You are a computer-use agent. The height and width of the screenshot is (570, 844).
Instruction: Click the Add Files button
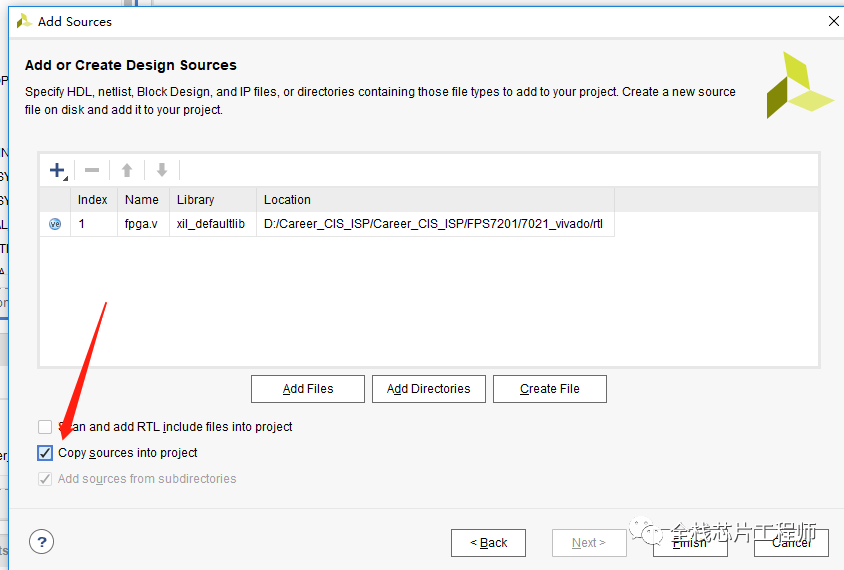tap(308, 389)
